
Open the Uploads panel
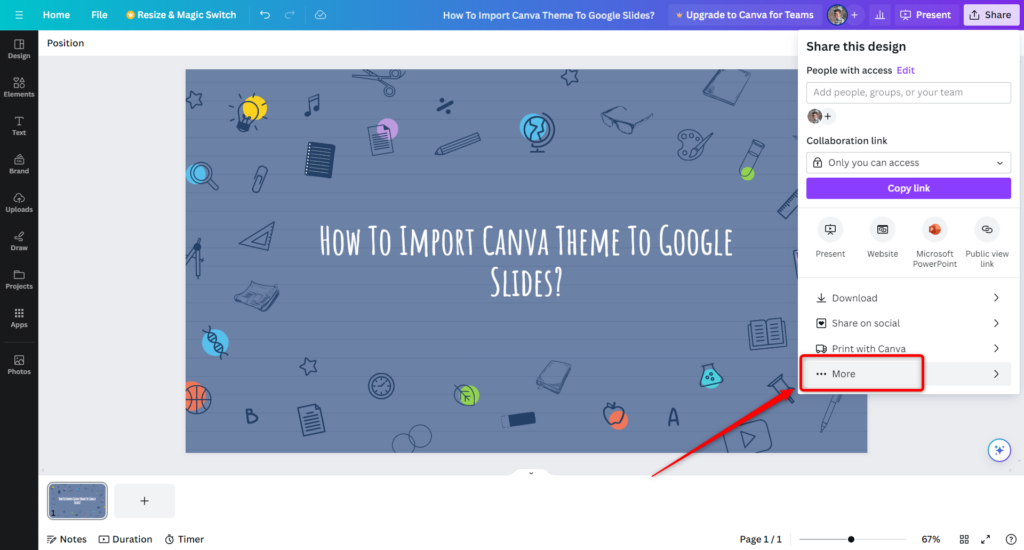(19, 202)
